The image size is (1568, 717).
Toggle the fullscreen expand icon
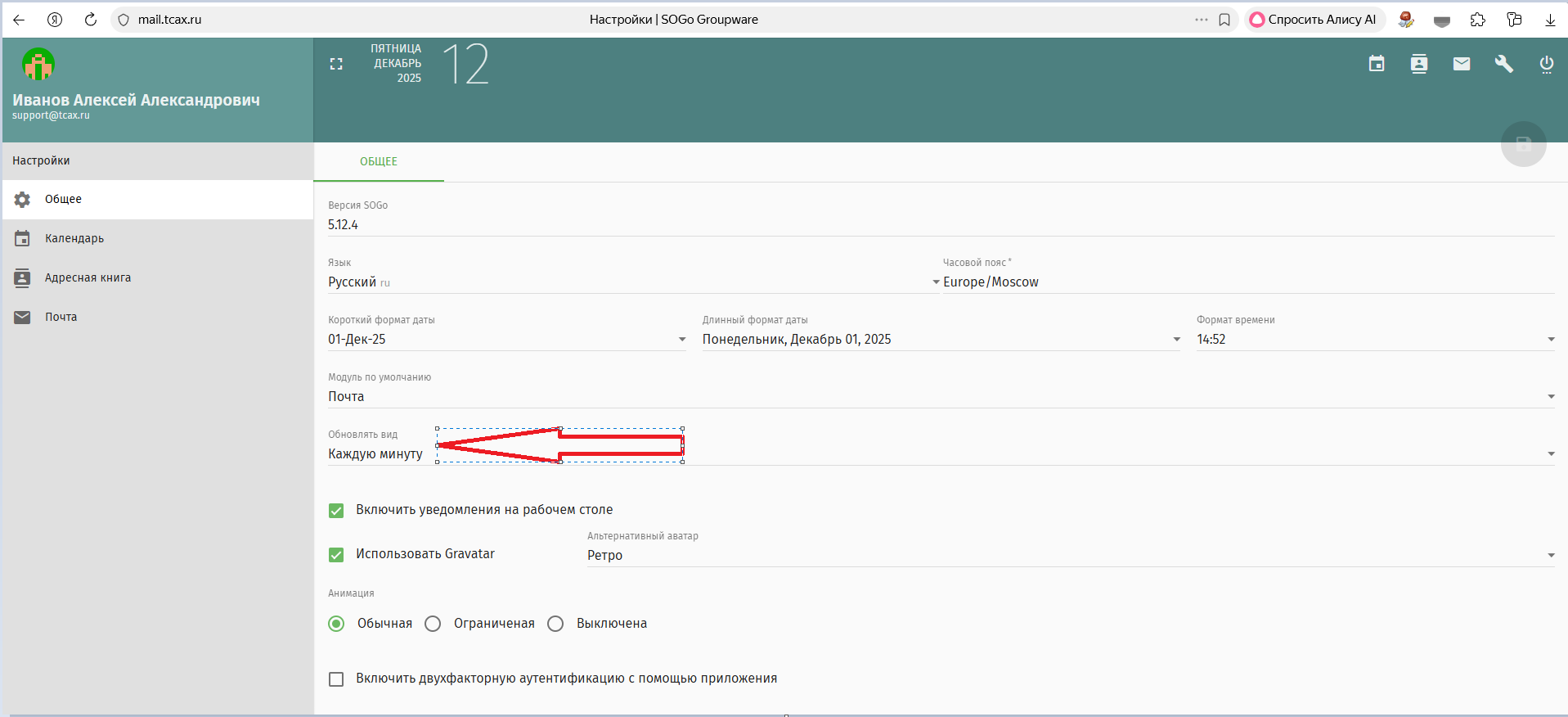point(336,64)
